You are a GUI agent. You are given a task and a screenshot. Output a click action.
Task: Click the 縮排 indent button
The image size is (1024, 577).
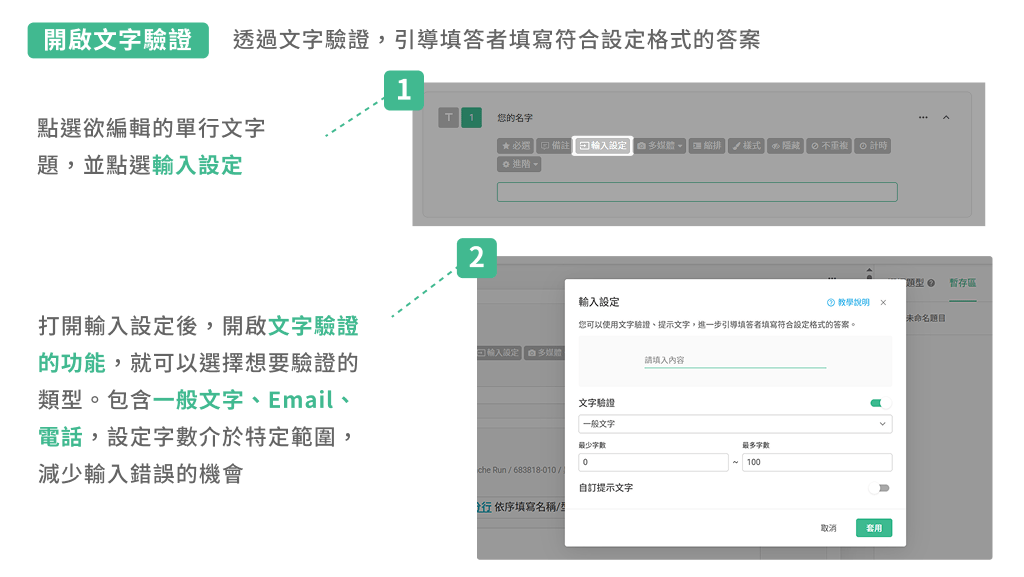click(707, 146)
